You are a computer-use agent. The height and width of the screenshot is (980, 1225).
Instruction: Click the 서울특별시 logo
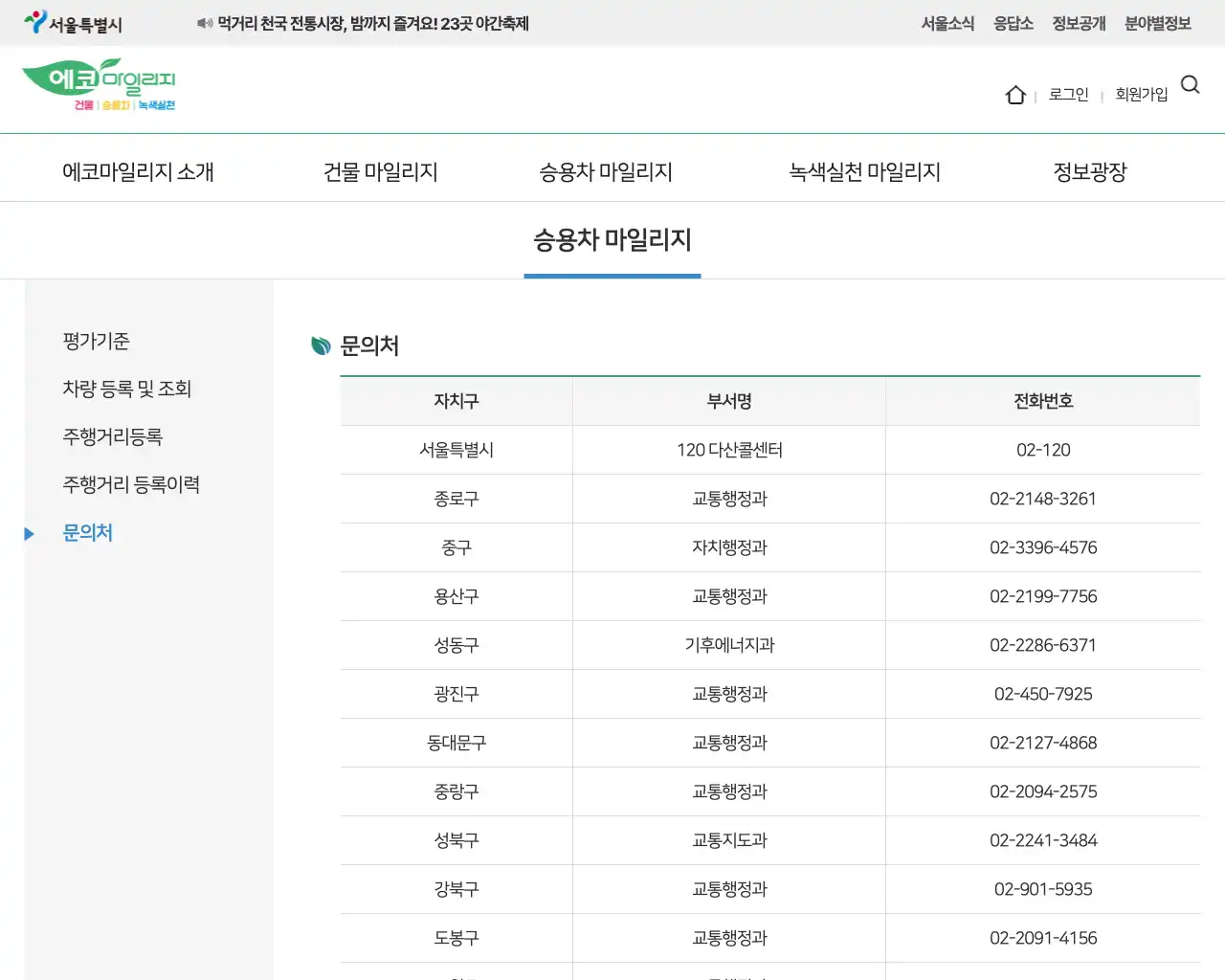click(x=74, y=22)
